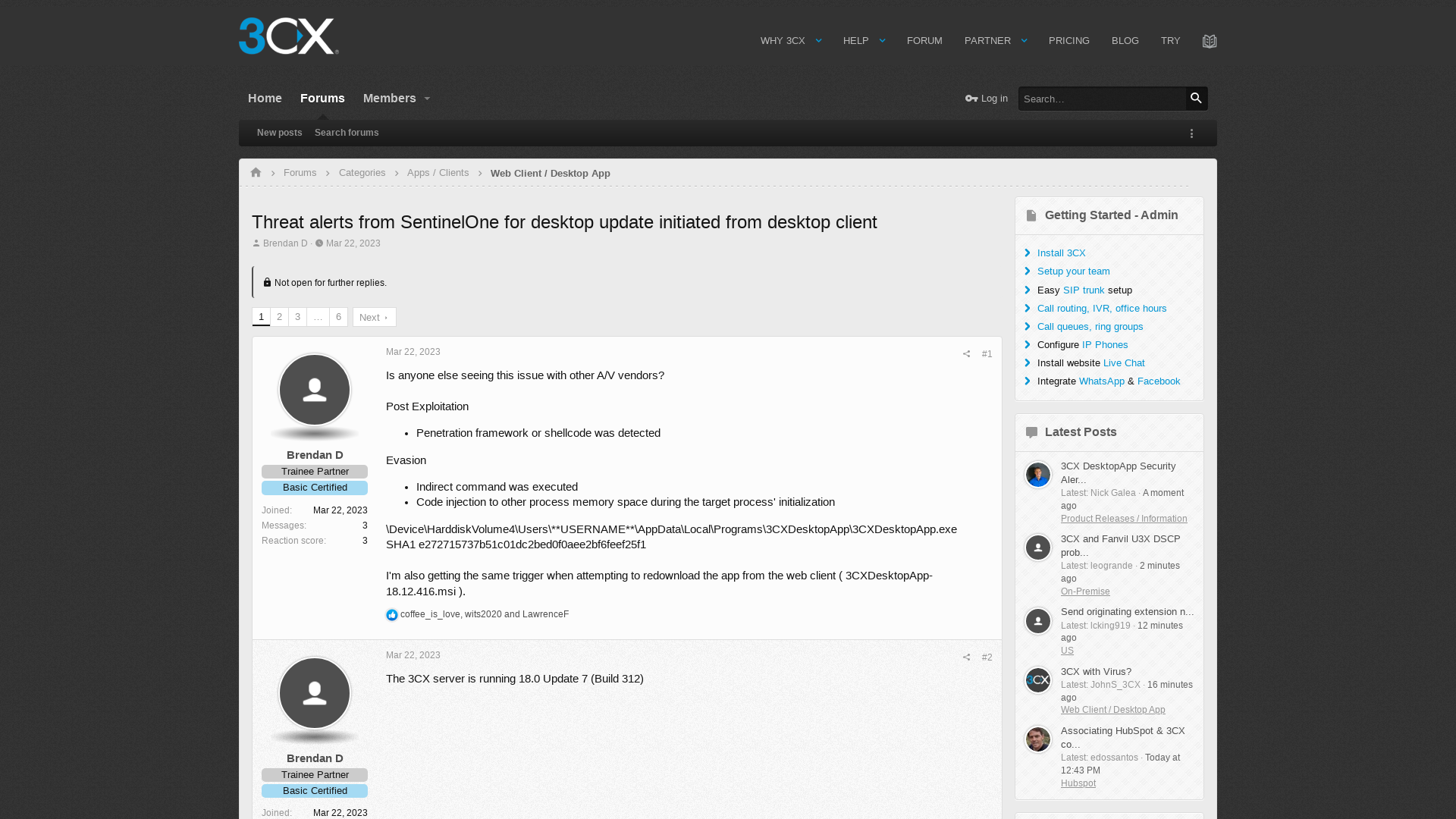The height and width of the screenshot is (819, 1456).
Task: Open the search icon in navigation
Action: click(1196, 98)
